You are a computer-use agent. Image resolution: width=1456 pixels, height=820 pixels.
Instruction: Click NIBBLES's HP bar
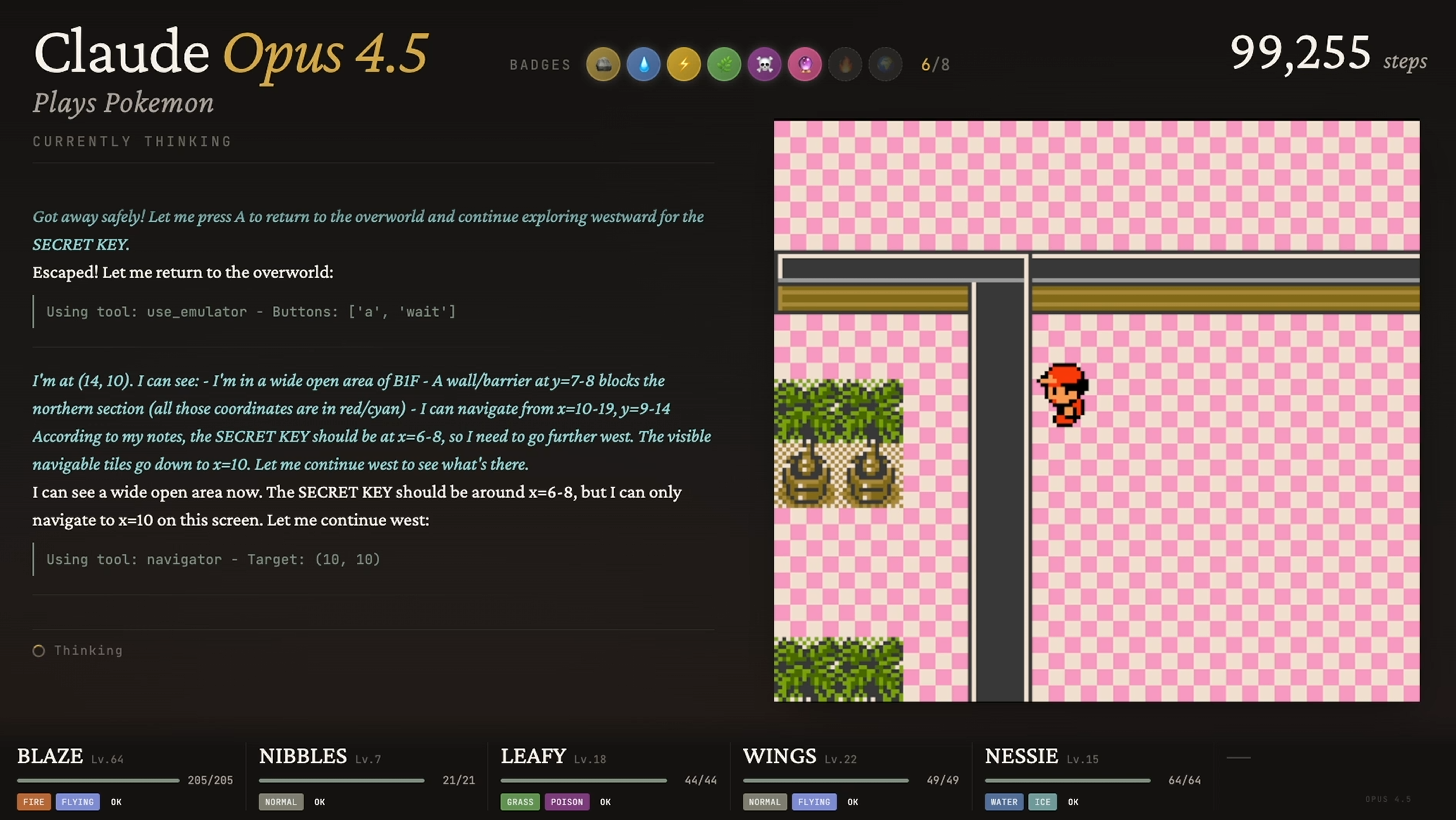342,780
